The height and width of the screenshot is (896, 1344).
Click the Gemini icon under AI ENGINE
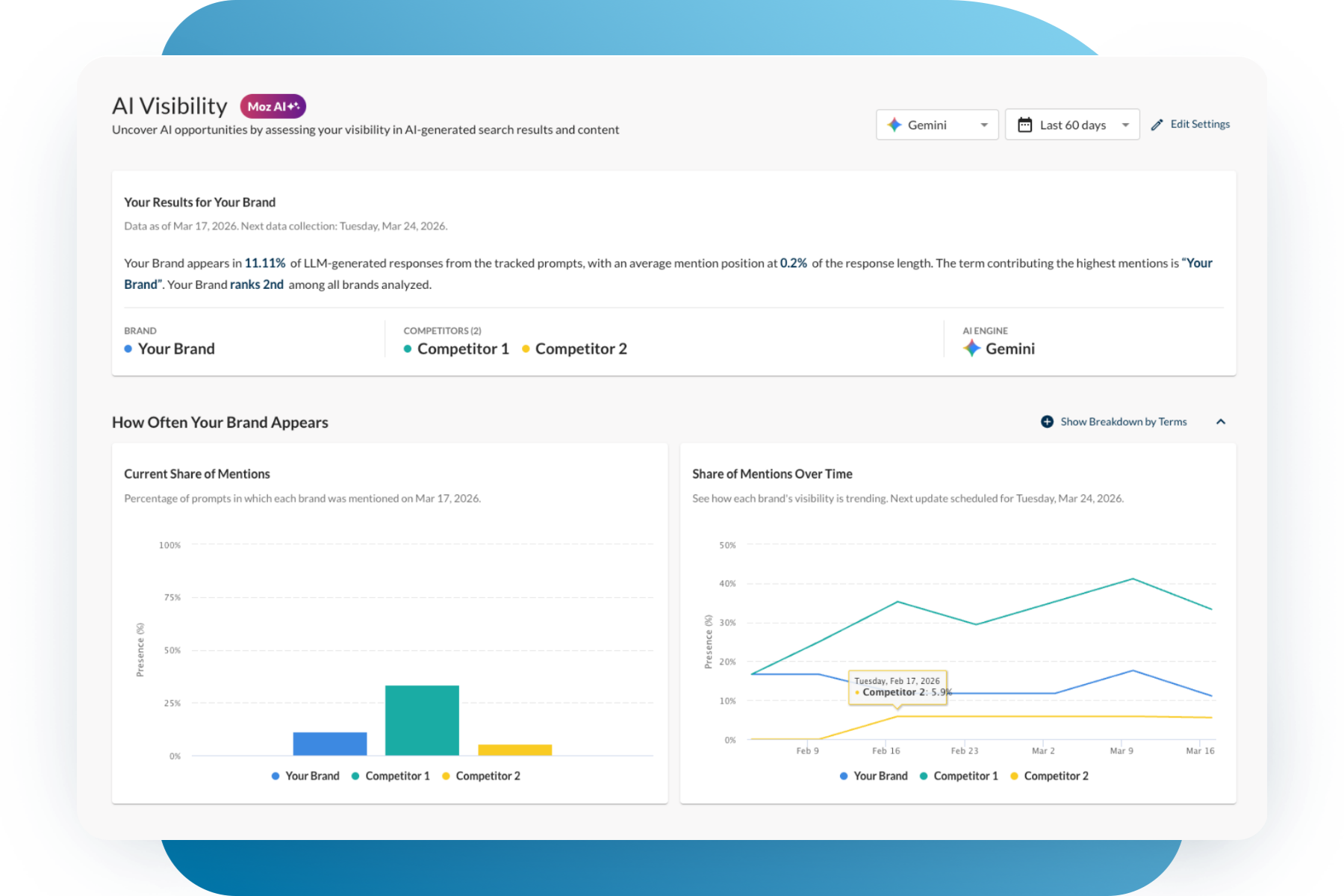click(x=971, y=349)
